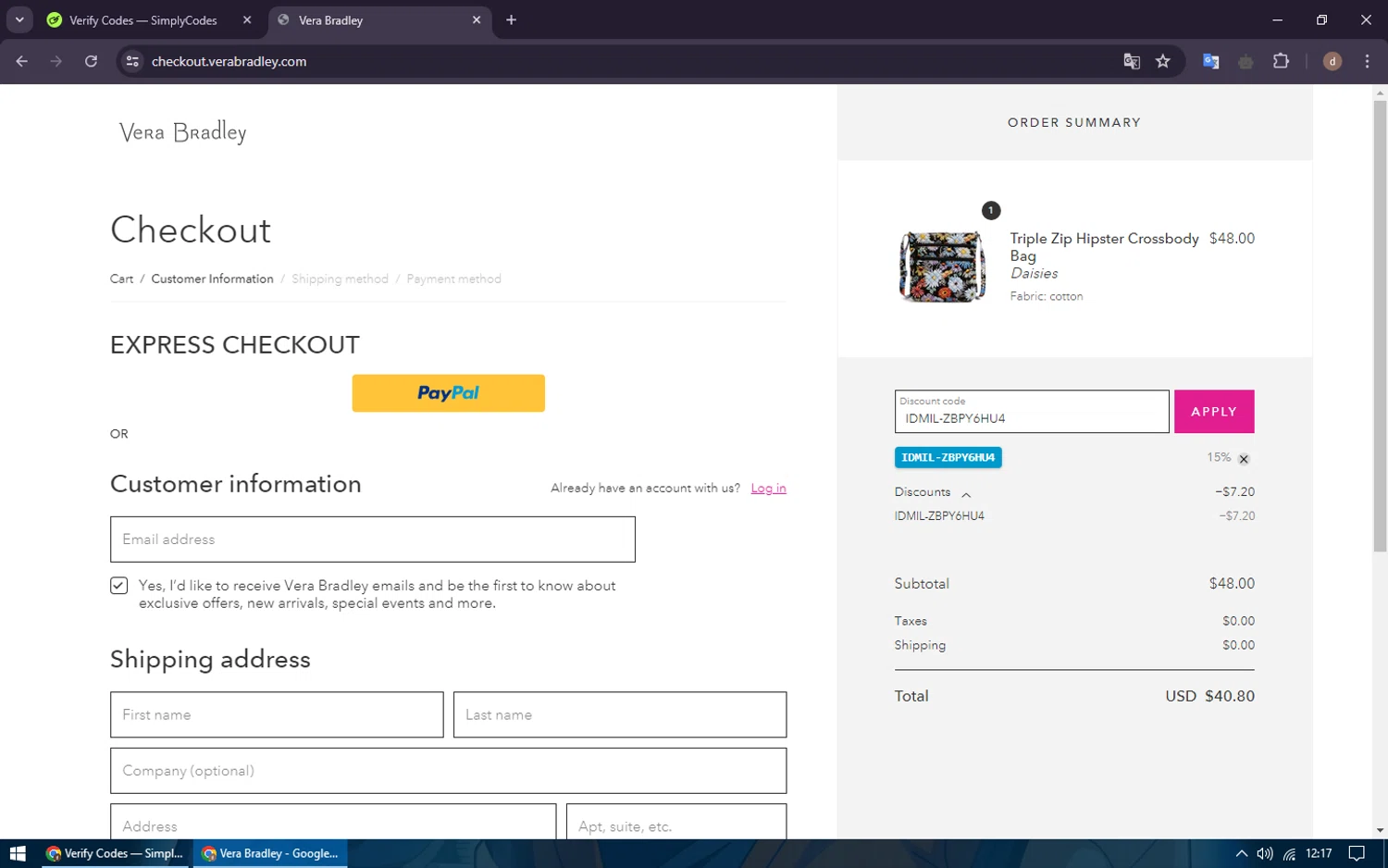Close the Vera Bradley tab
The height and width of the screenshot is (868, 1388).
point(477,19)
